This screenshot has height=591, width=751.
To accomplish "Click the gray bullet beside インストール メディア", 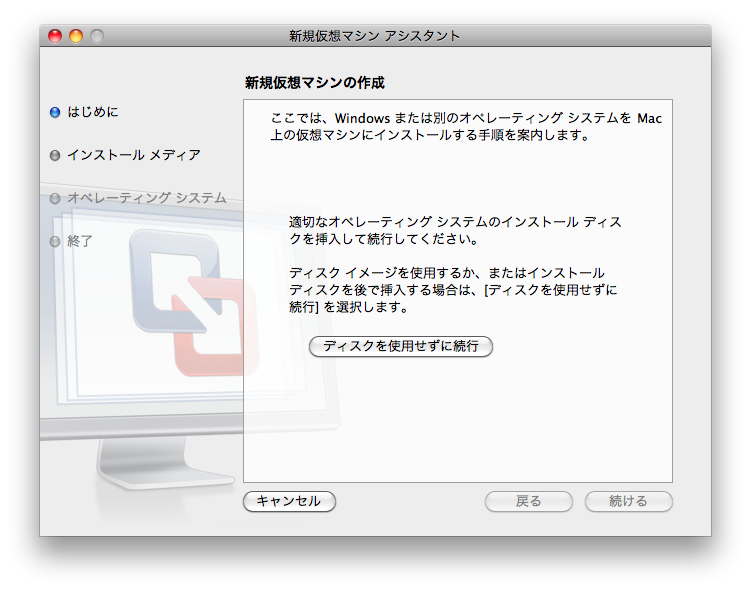I will 55,156.
